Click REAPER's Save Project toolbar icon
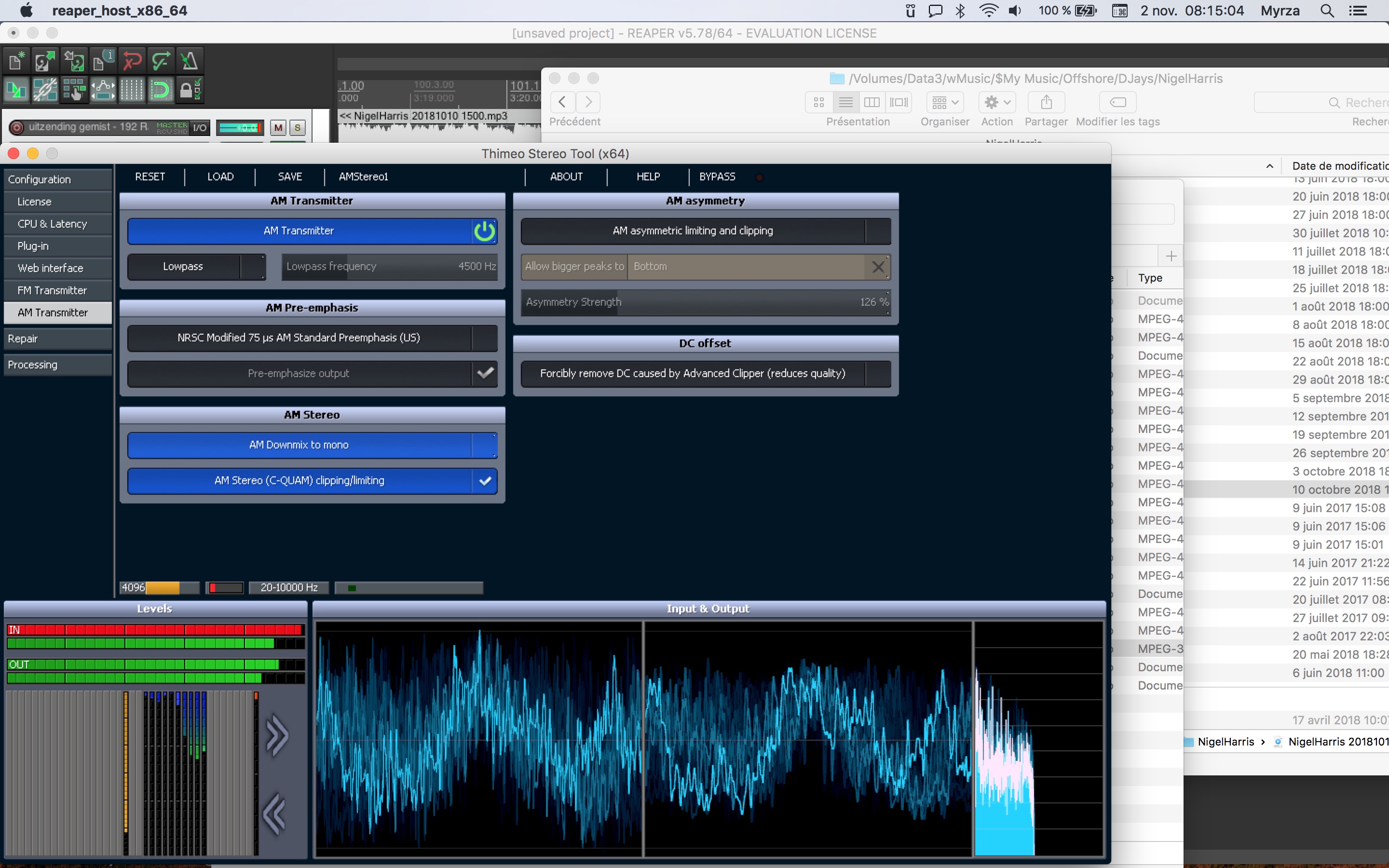 tap(74, 60)
